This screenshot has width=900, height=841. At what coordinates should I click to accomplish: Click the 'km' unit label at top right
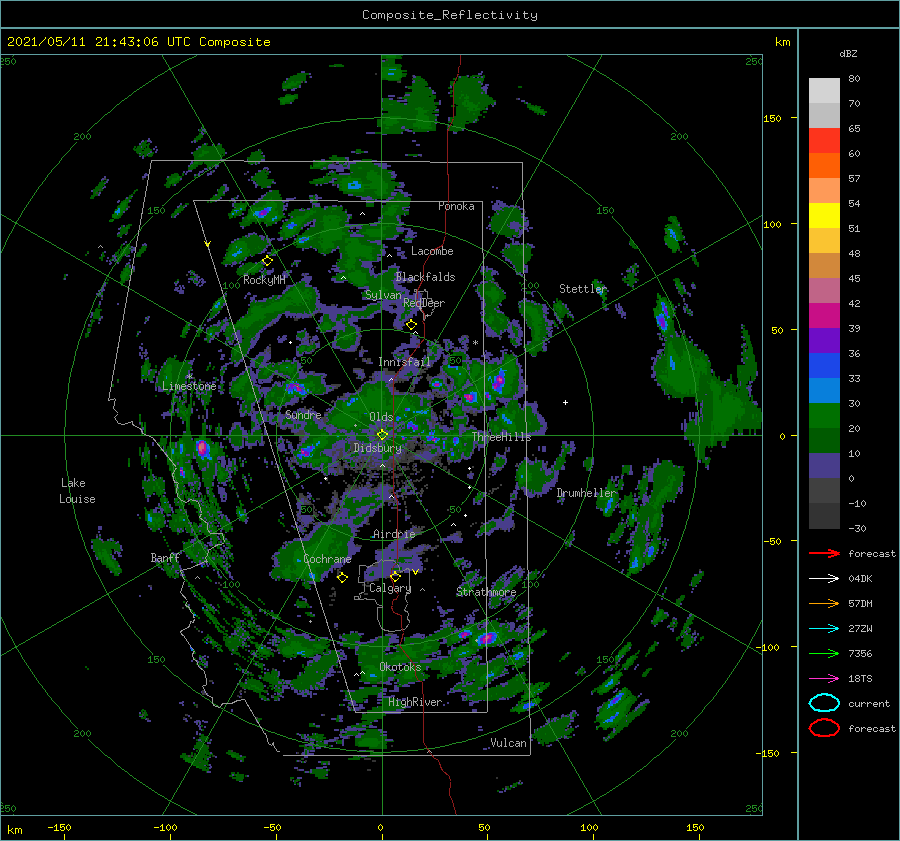click(x=782, y=42)
